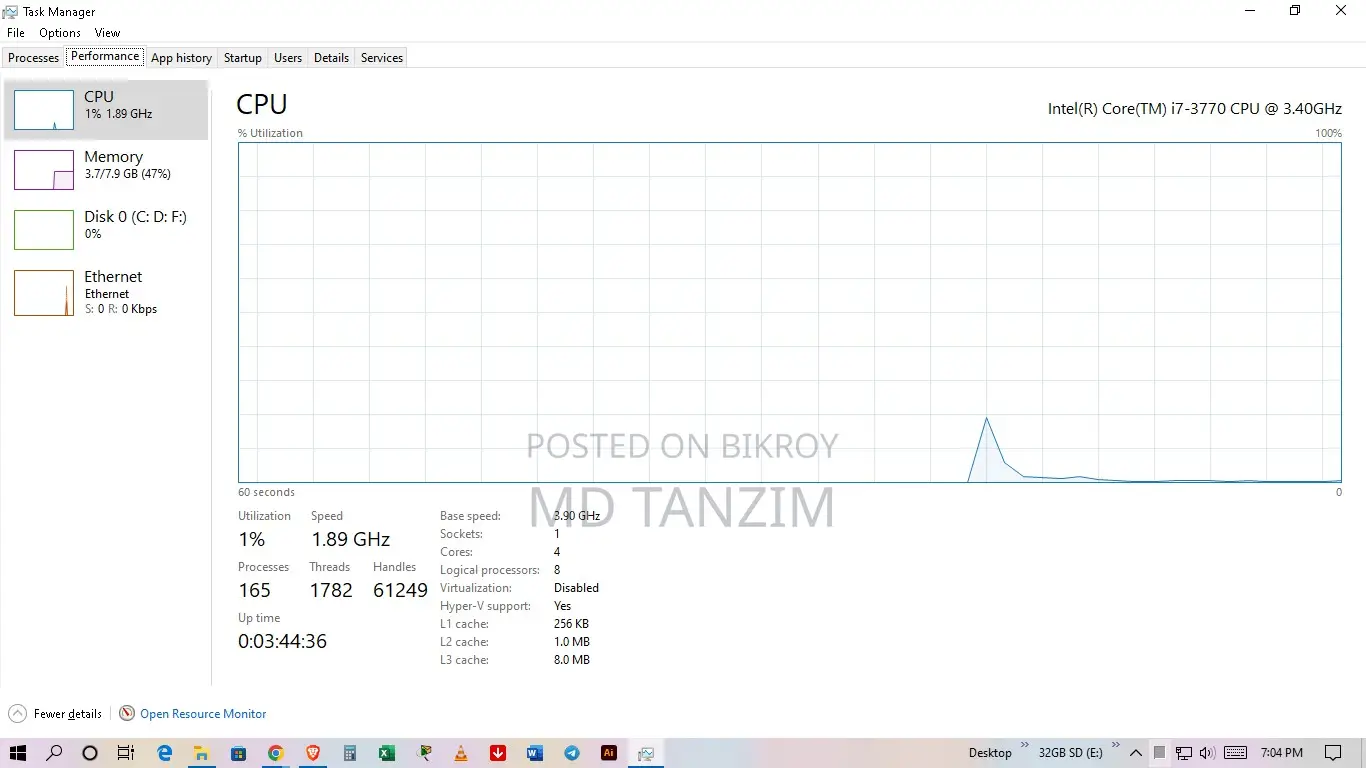The width and height of the screenshot is (1366, 768).
Task: Open the Options menu
Action: pos(60,33)
